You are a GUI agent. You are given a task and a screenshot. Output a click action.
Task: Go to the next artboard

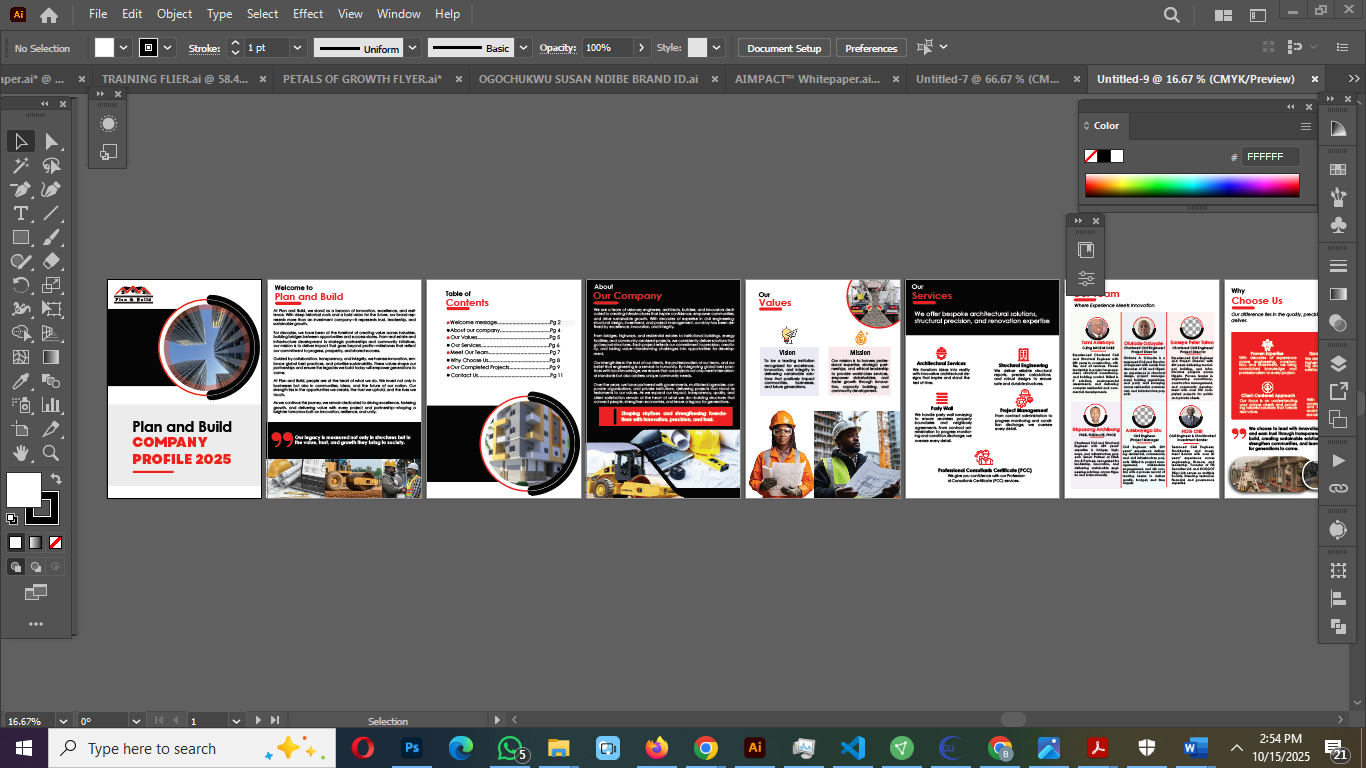(259, 720)
